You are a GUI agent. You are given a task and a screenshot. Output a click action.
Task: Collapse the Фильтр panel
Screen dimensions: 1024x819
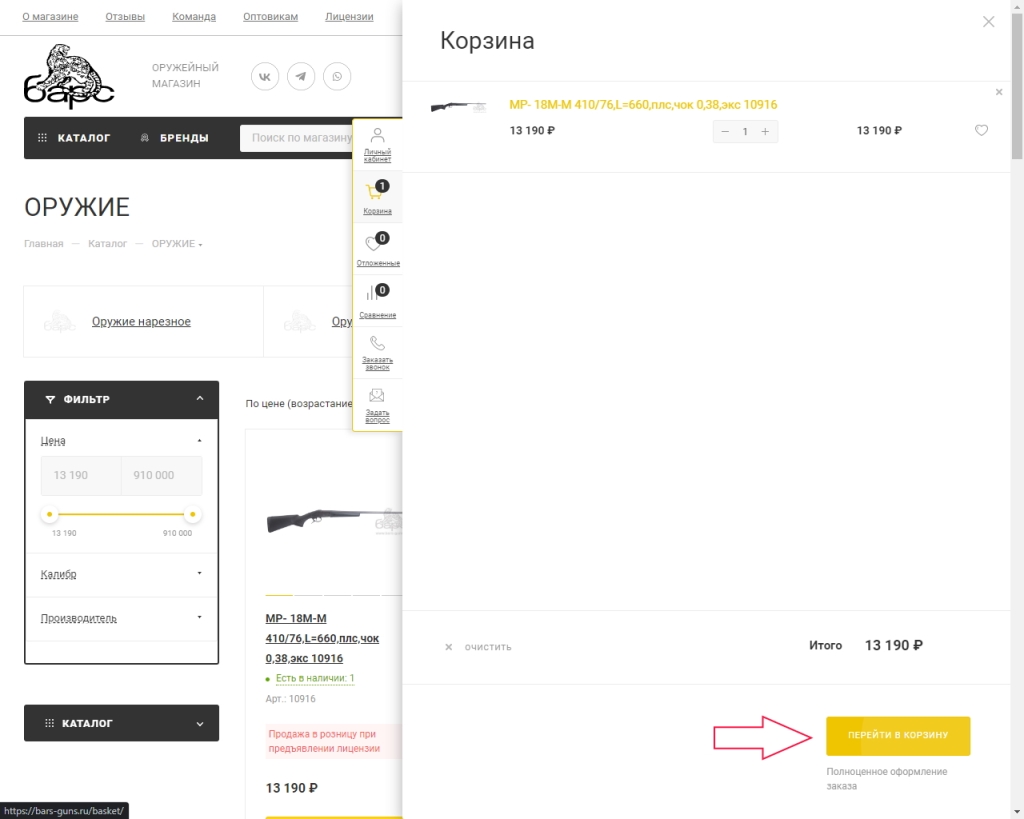200,399
